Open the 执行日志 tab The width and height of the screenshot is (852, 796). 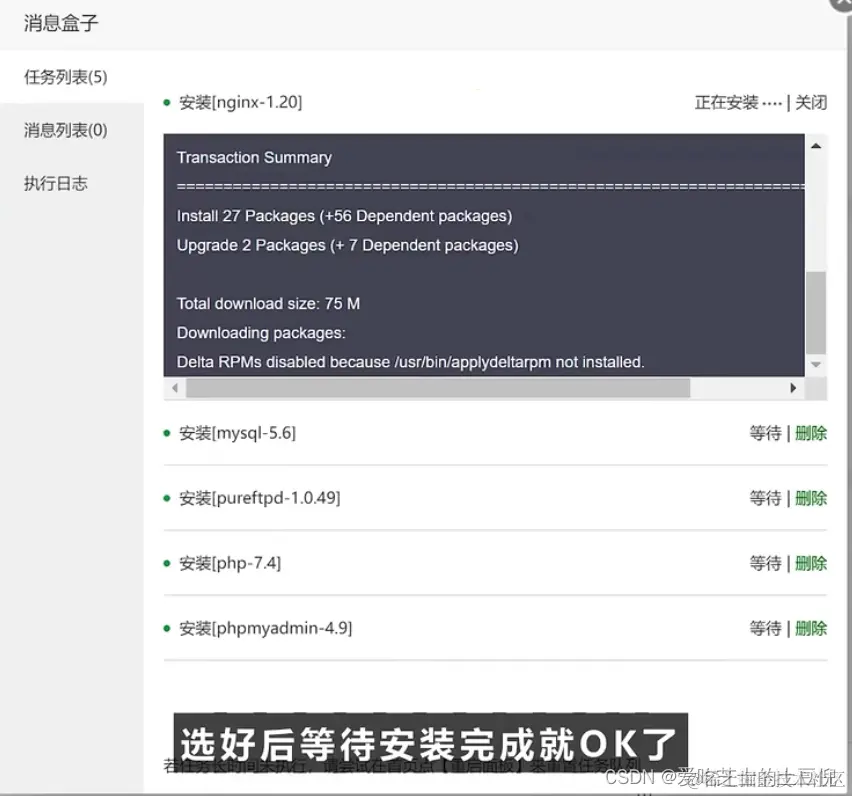(x=55, y=184)
